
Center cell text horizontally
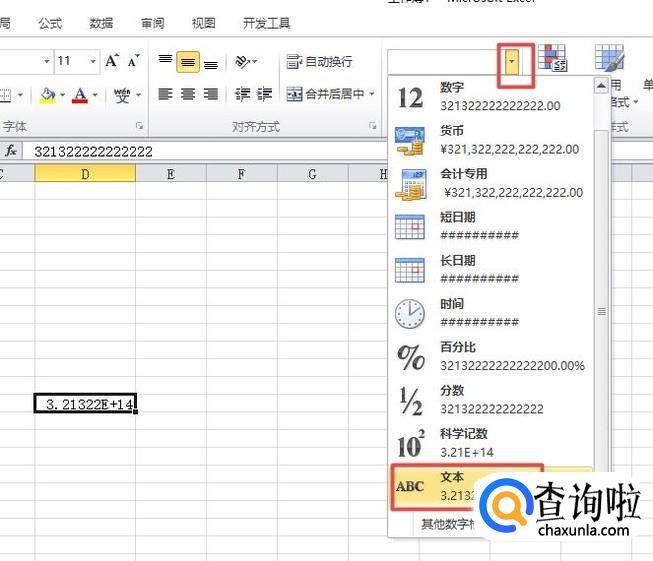[188, 94]
